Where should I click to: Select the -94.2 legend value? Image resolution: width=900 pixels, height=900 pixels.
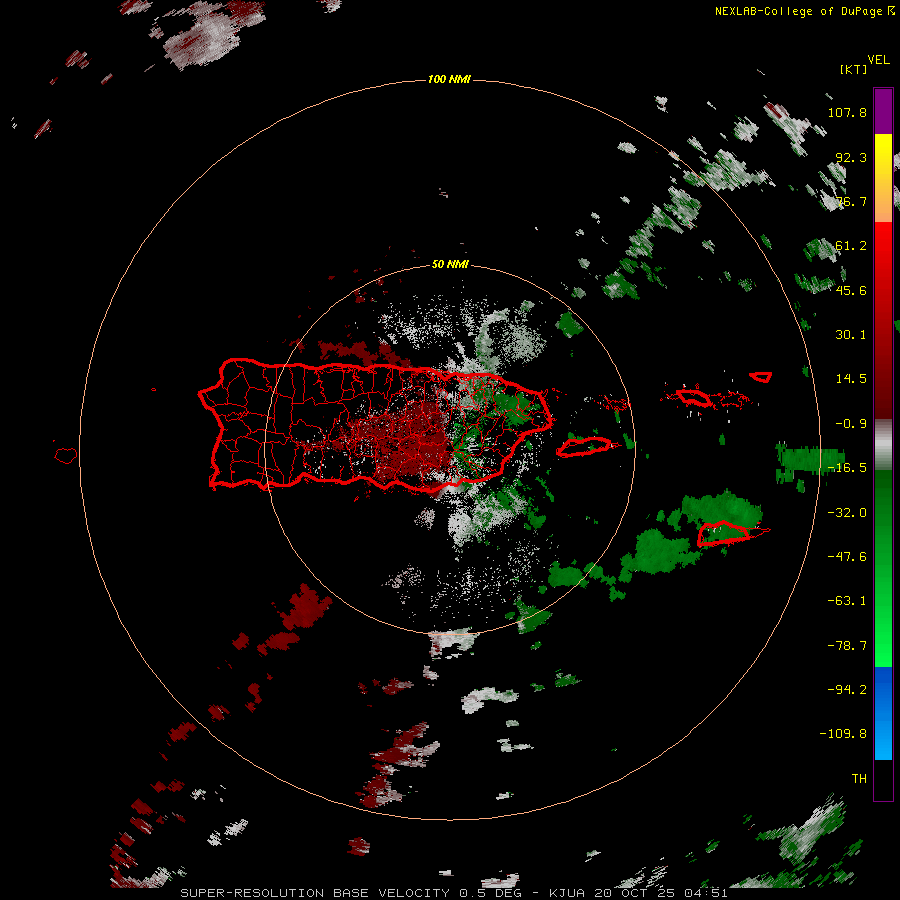point(847,690)
